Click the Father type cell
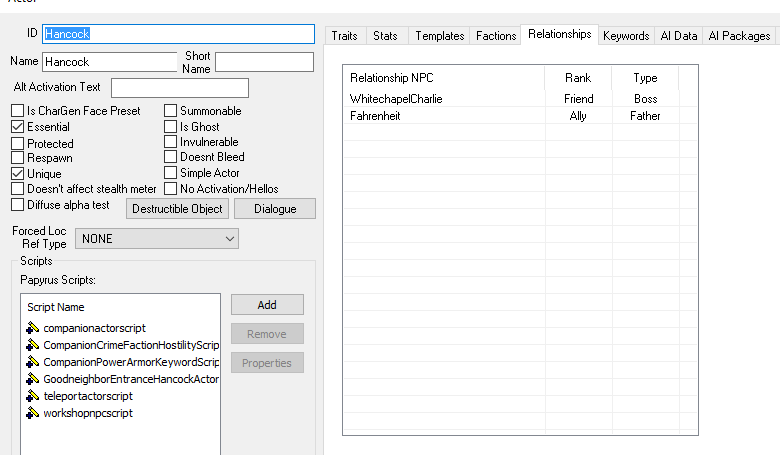780x455 pixels. pos(645,116)
